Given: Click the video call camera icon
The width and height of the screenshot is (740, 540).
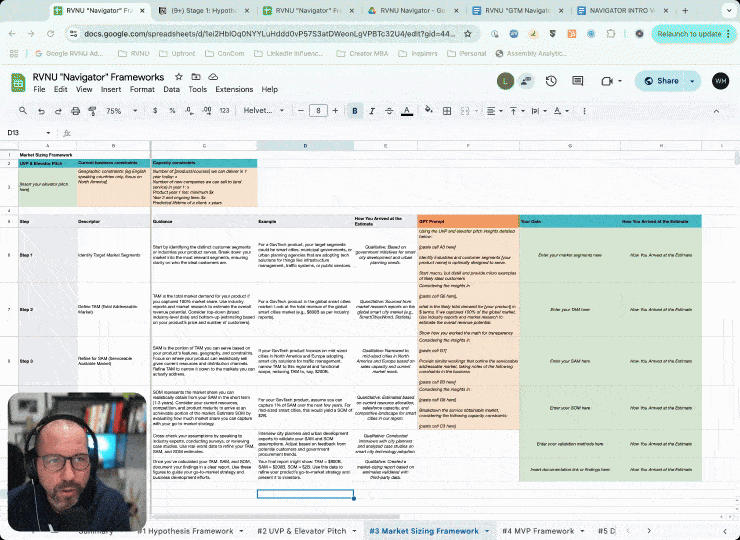Looking at the screenshot, I should 607,81.
